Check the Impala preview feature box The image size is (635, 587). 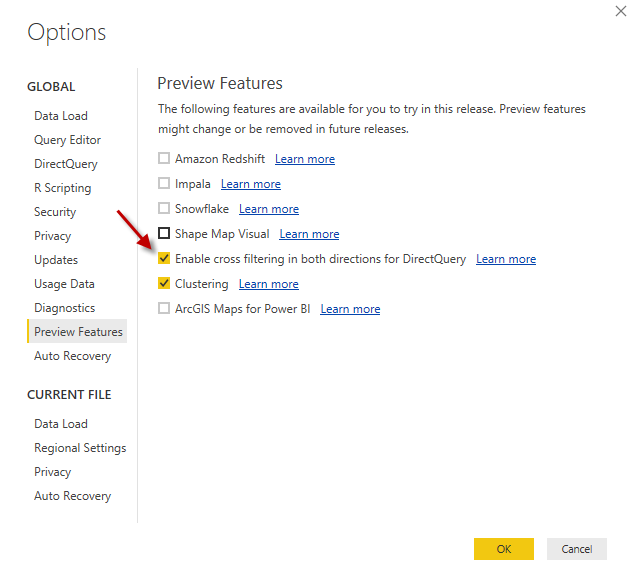164,184
